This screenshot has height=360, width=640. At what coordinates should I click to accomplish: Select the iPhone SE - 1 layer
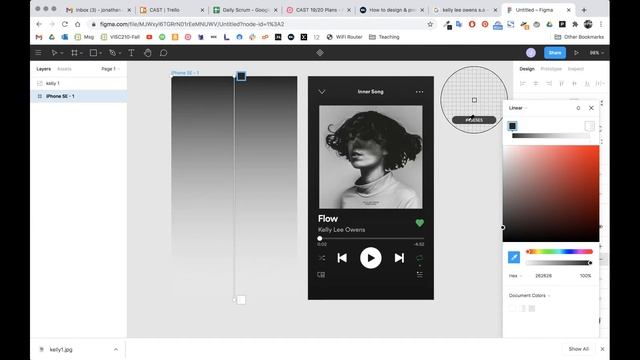tap(79, 96)
